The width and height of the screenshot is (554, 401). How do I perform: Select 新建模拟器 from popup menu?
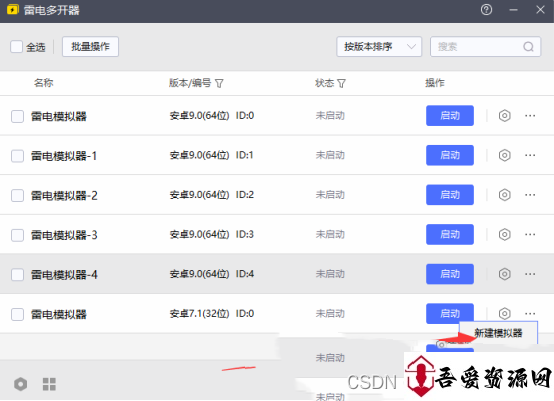[x=498, y=333]
